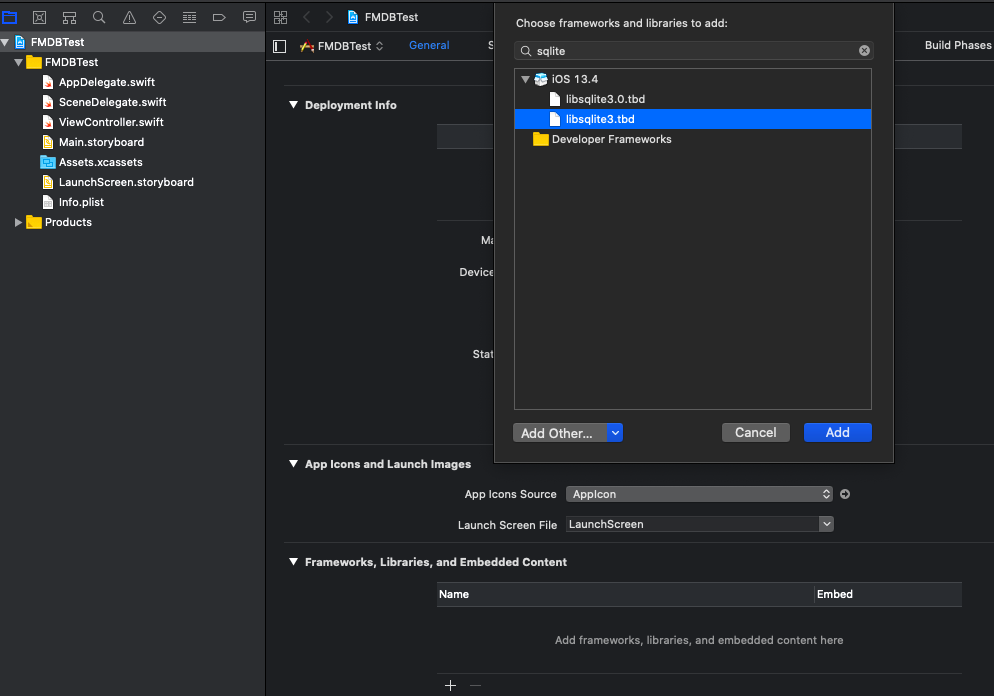This screenshot has height=696, width=994.
Task: Select Assets.xcassets catalog
Action: point(100,162)
